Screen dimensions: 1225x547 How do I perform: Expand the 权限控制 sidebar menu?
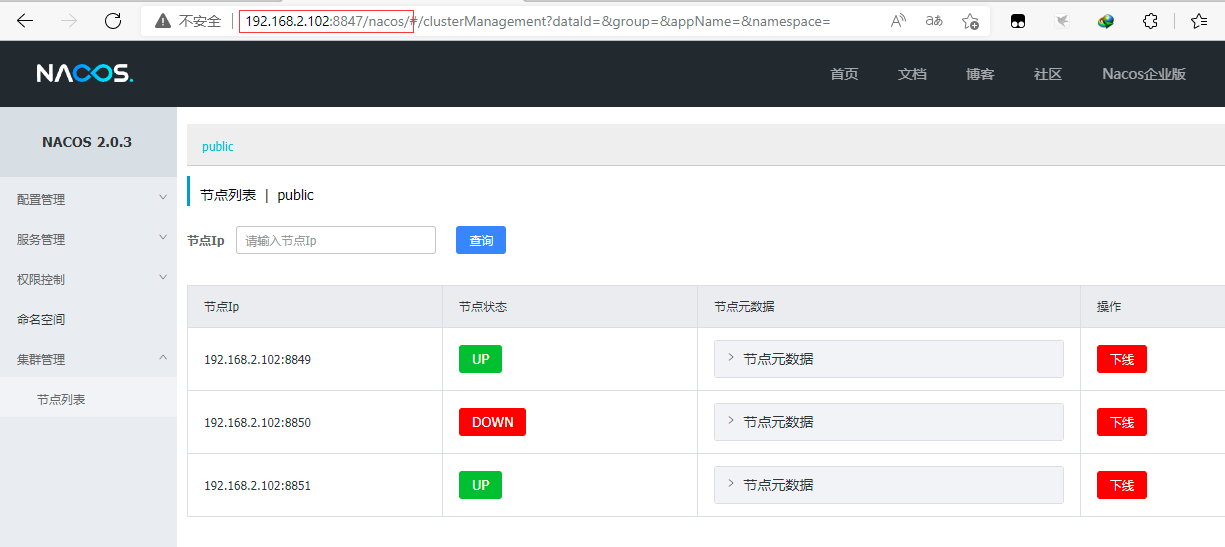88,279
